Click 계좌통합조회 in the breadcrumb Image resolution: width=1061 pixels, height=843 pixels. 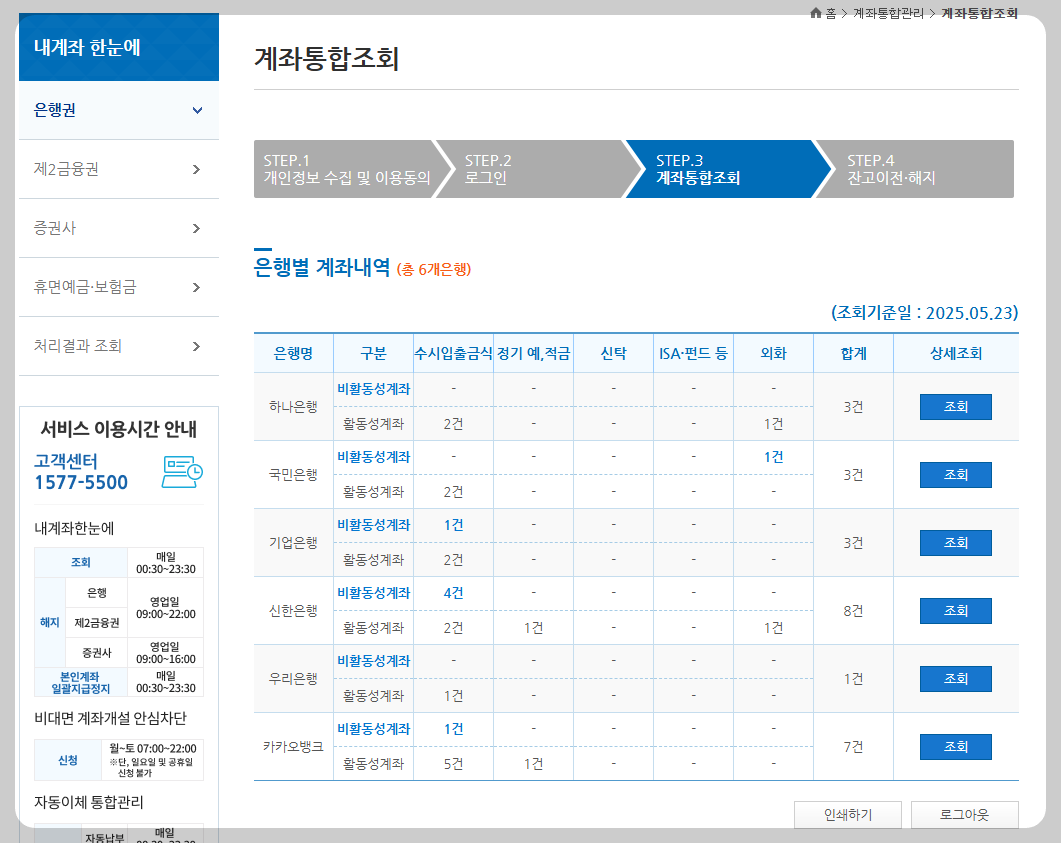[x=979, y=13]
